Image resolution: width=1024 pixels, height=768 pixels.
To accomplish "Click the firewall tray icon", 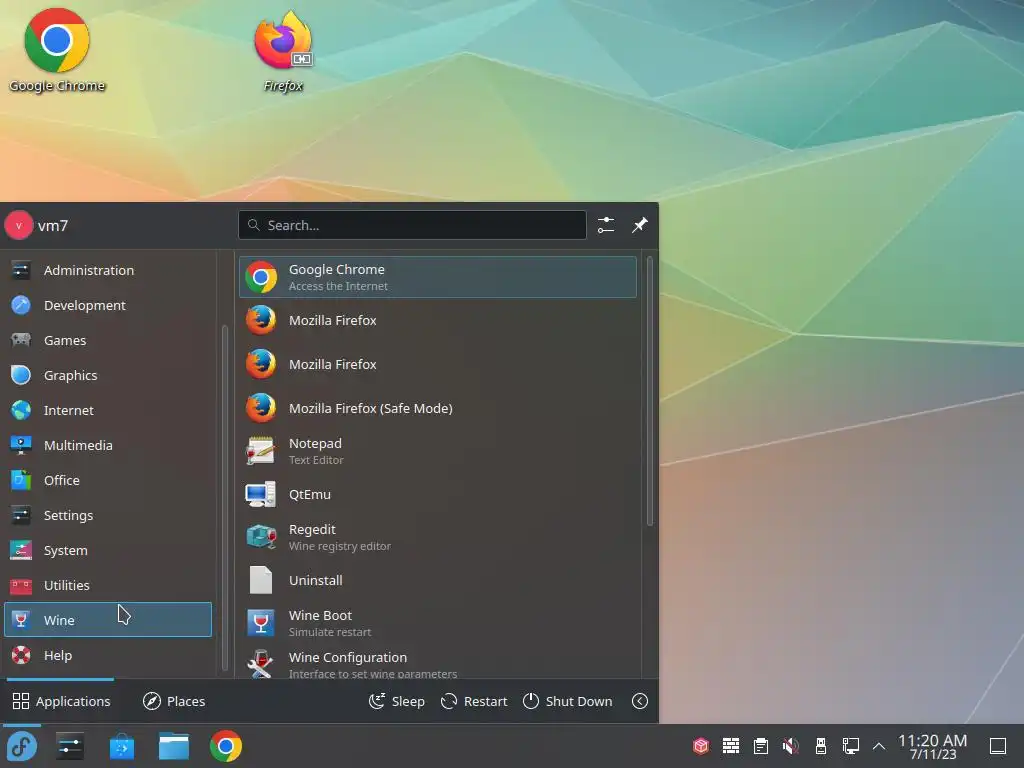I will [x=731, y=746].
